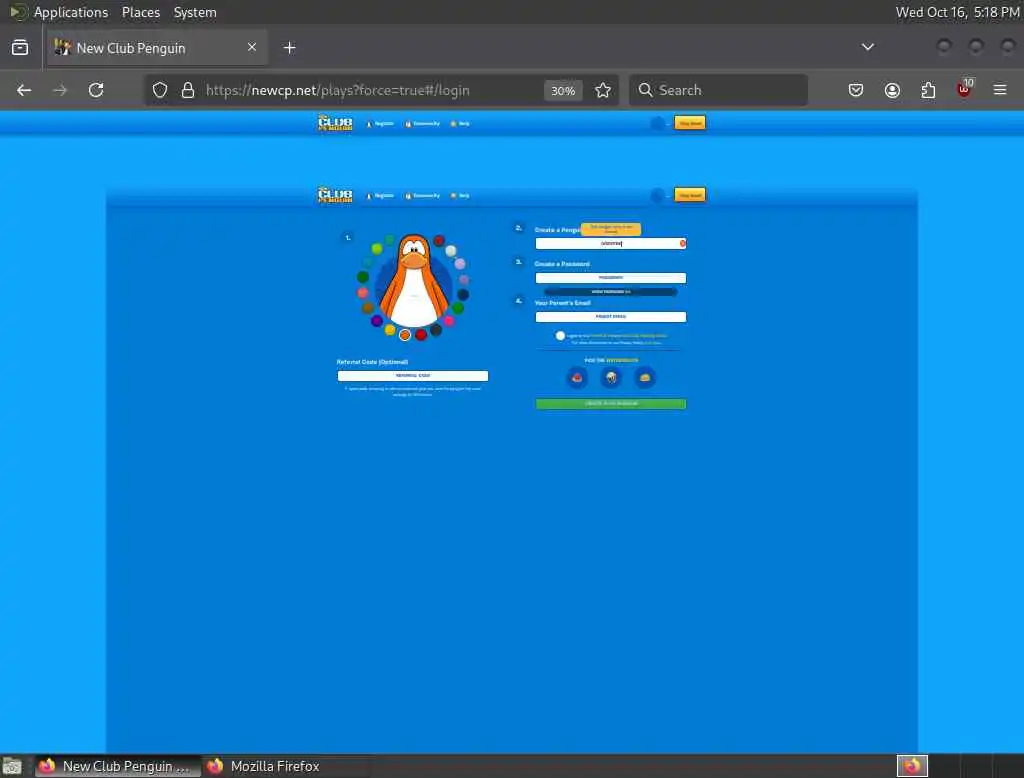Image resolution: width=1024 pixels, height=778 pixels.
Task: Choose the dark navy penguin color
Action: (463, 294)
